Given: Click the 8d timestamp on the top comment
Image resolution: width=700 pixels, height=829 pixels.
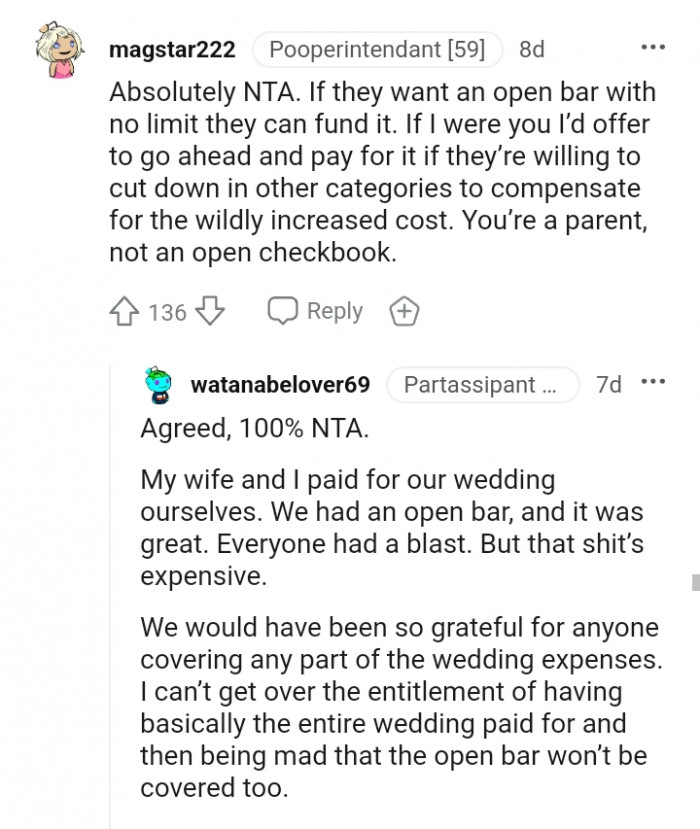Looking at the screenshot, I should point(531,48).
